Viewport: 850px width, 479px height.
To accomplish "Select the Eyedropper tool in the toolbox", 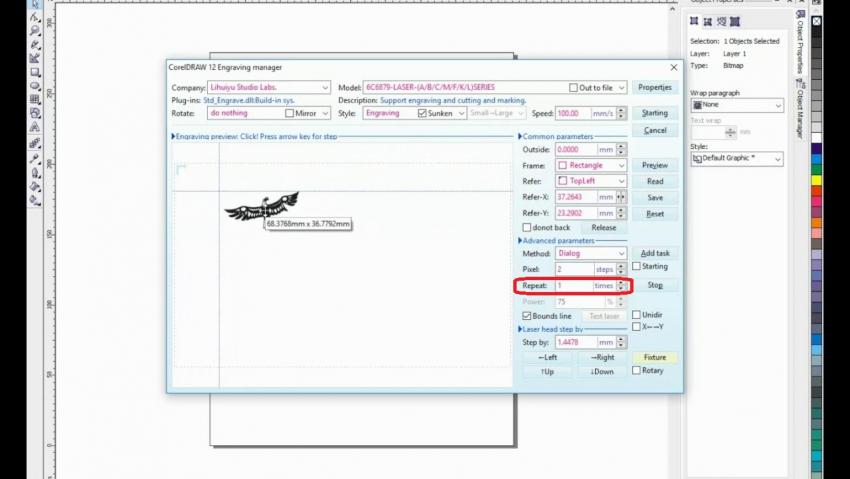I will coord(35,158).
